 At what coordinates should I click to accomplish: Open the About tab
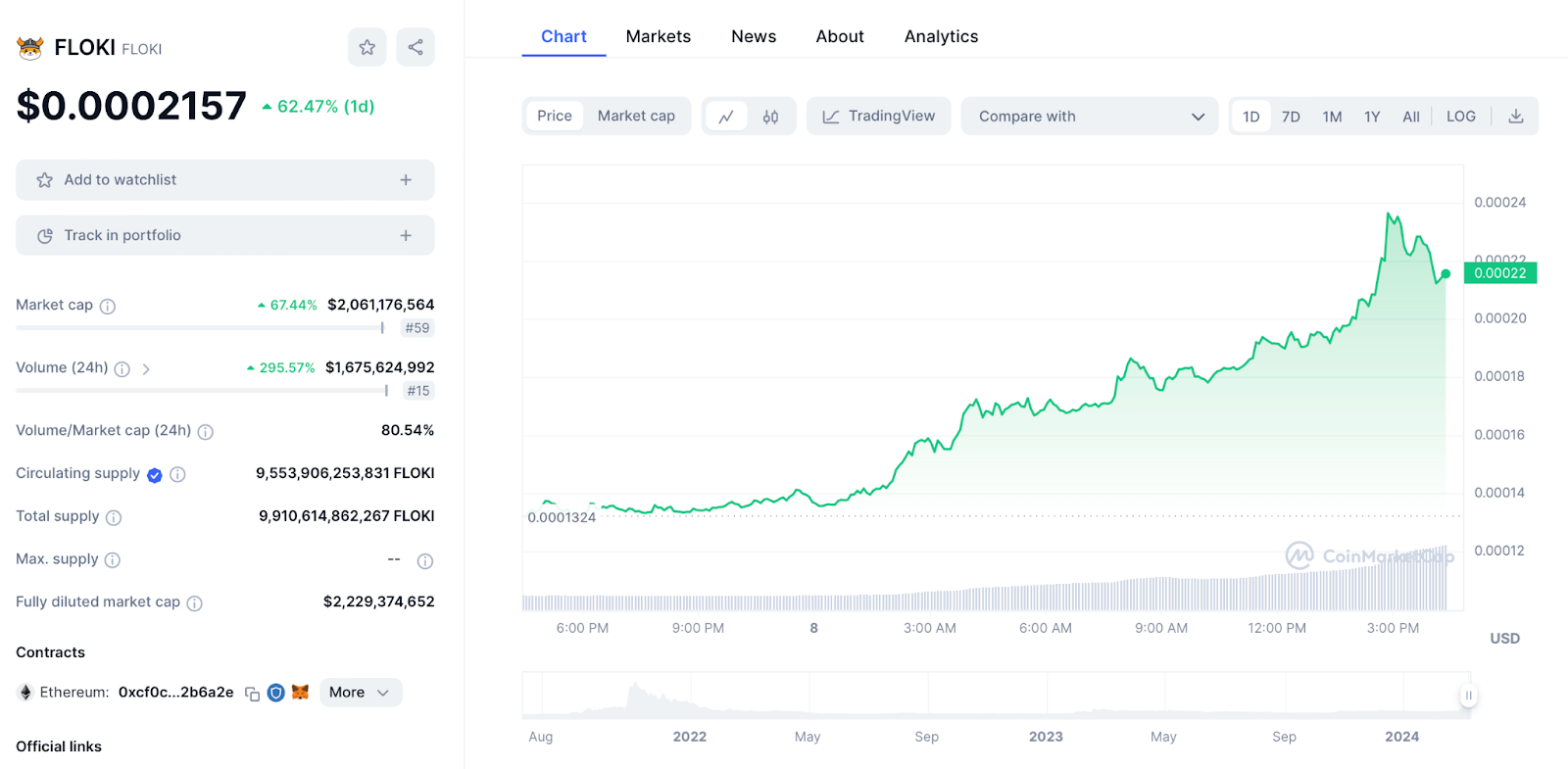(x=840, y=36)
